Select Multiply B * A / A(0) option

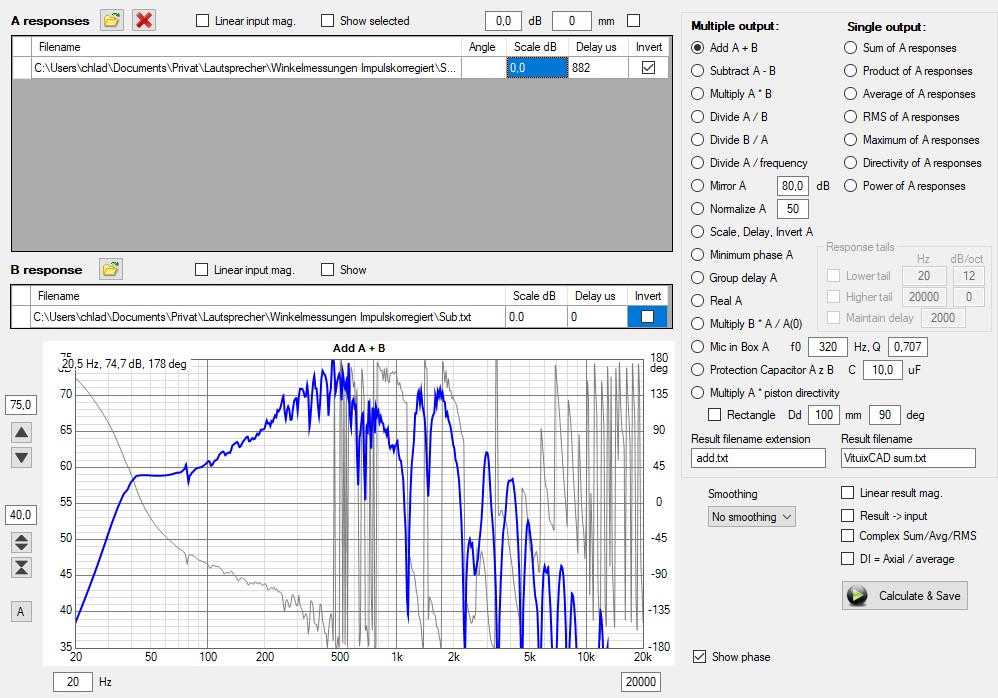pyautogui.click(x=698, y=323)
